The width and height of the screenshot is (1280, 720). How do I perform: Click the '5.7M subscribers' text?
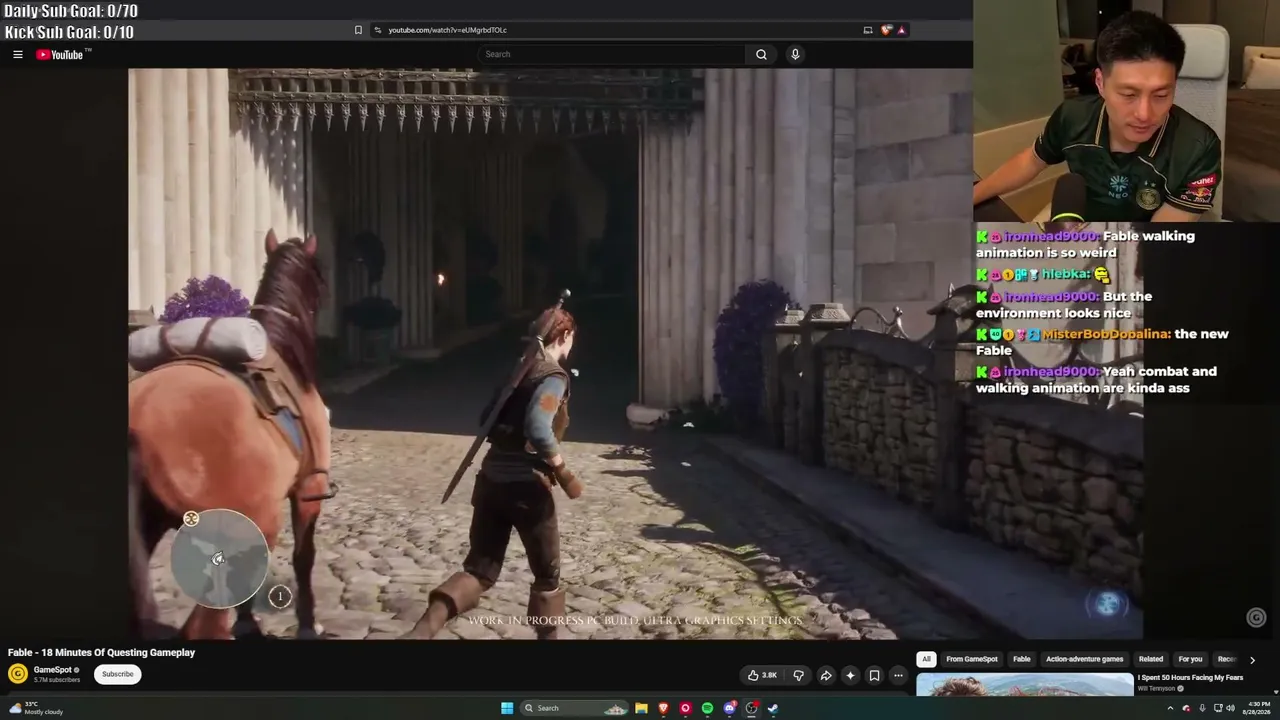tap(57, 680)
